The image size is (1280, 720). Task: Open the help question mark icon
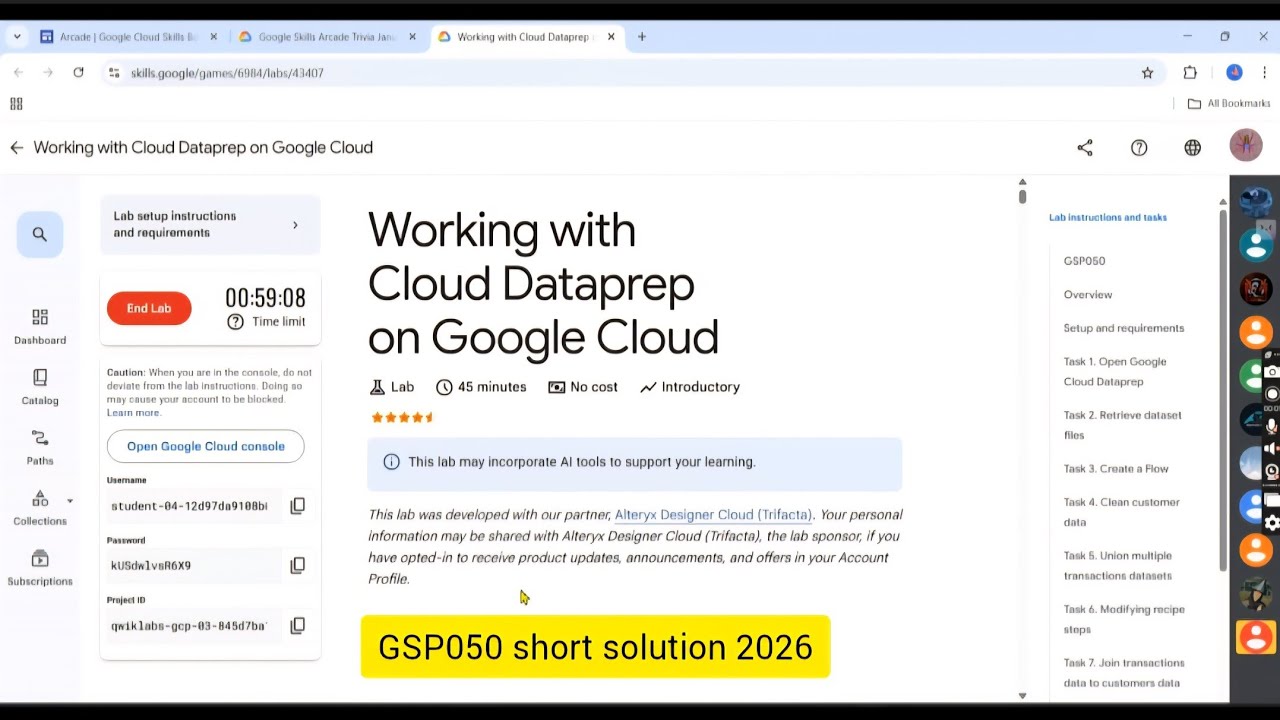[x=1139, y=148]
